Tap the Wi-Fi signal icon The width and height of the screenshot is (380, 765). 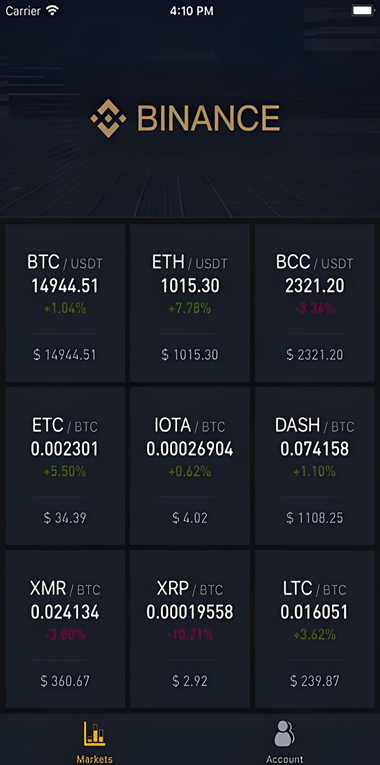point(52,10)
